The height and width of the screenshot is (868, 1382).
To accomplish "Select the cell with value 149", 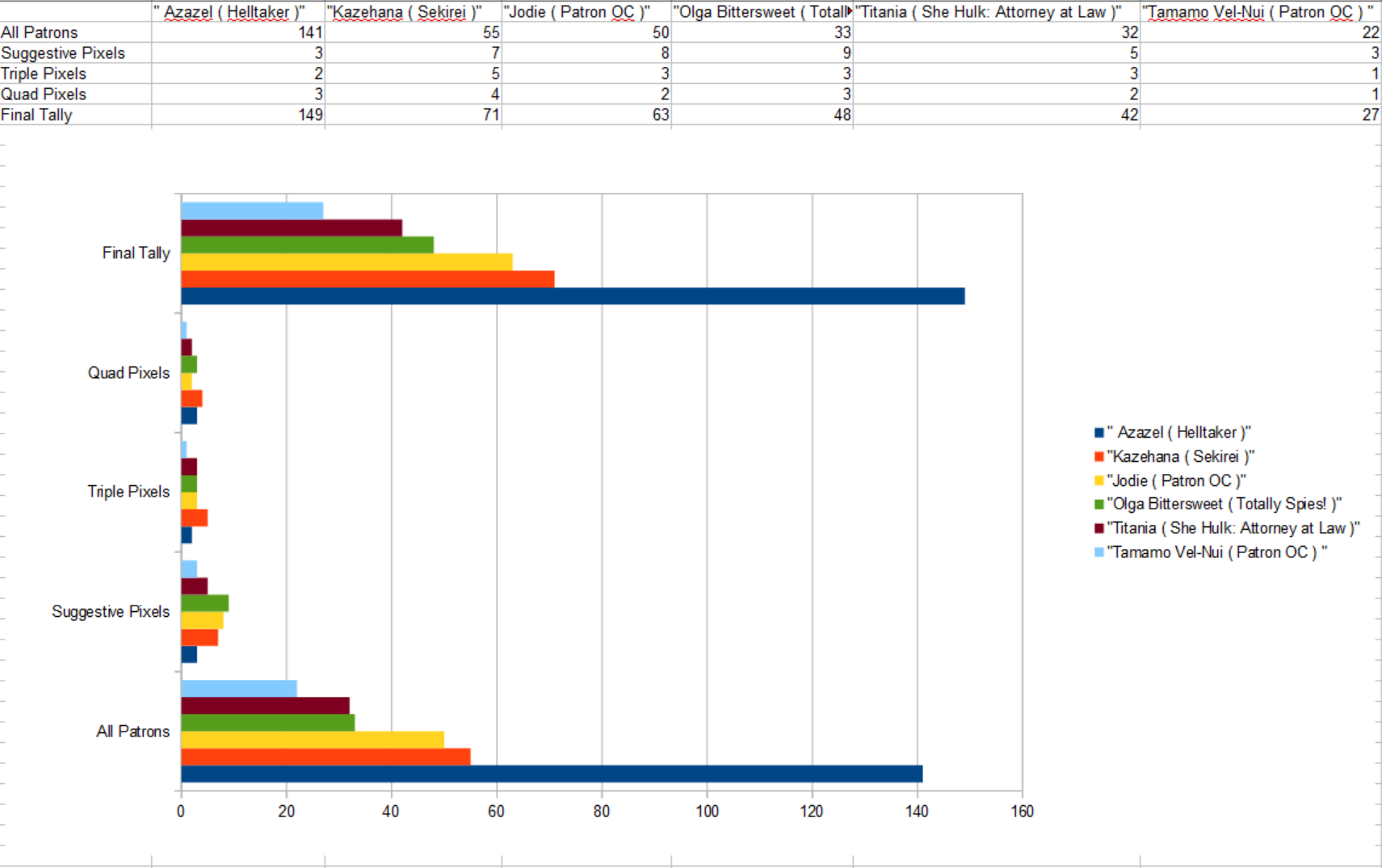I will tap(237, 115).
